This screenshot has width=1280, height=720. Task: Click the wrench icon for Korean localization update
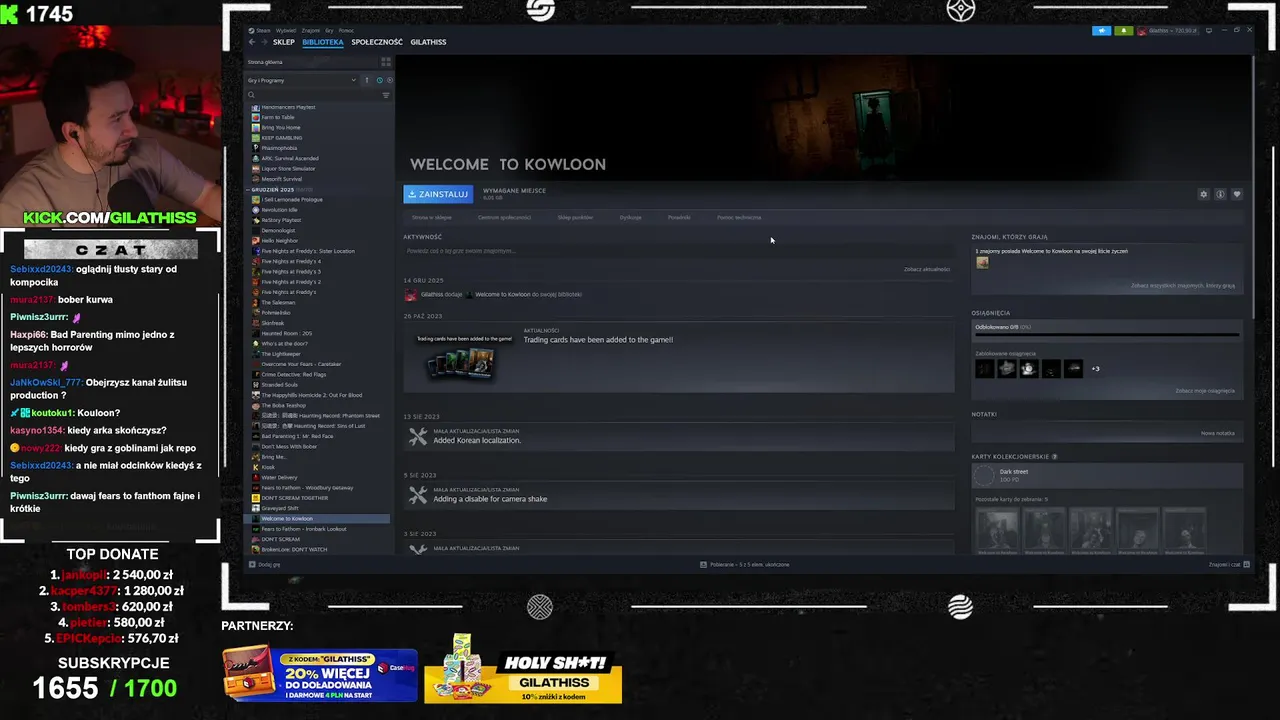click(418, 437)
